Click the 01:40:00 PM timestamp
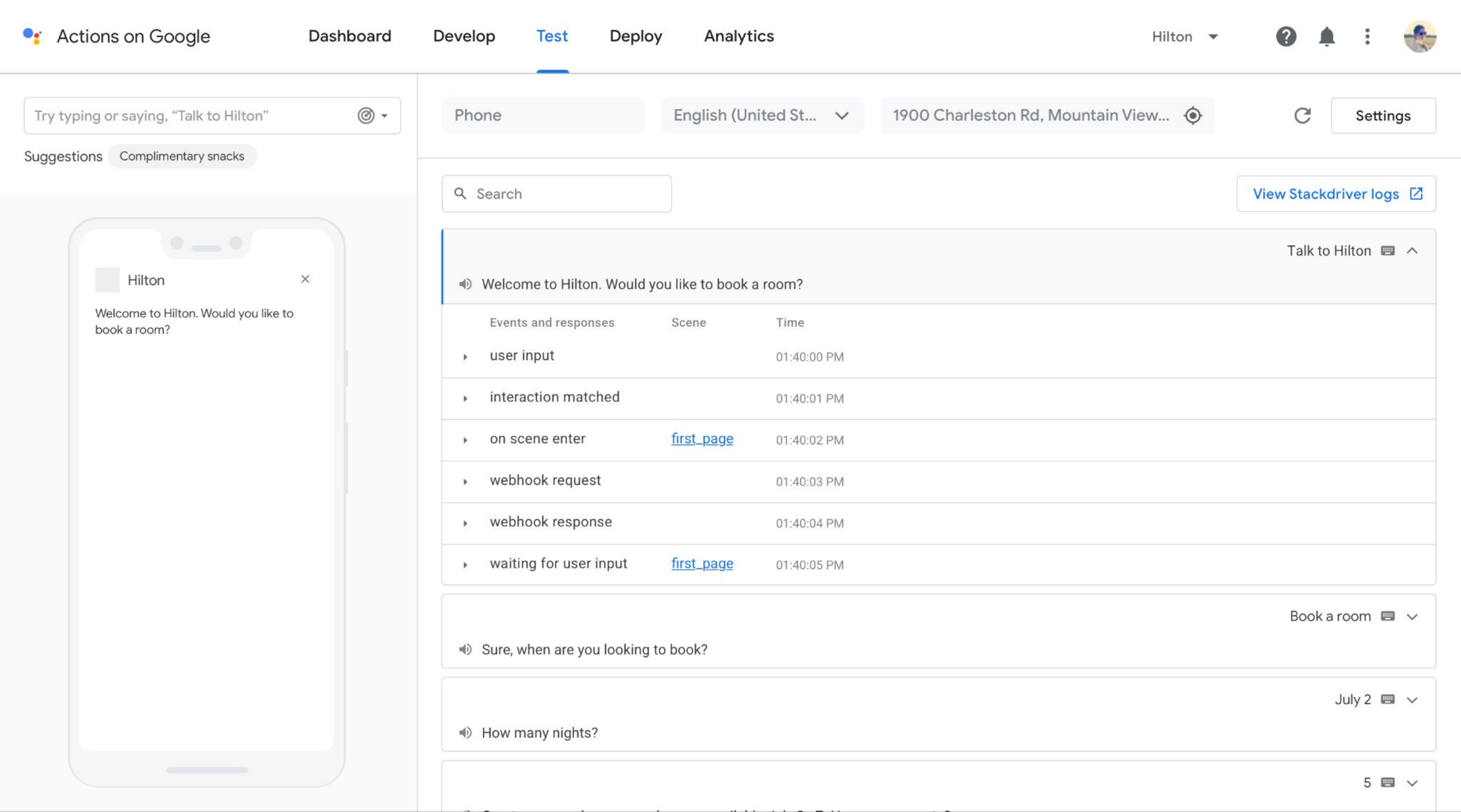The height and width of the screenshot is (812, 1461). 810,357
